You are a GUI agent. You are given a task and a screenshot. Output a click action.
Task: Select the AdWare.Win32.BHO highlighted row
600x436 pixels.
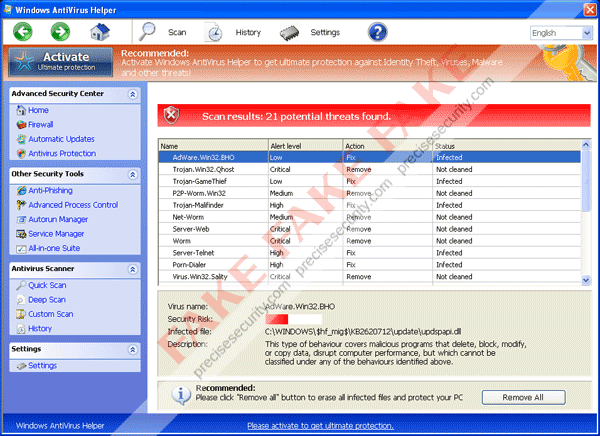point(369,157)
